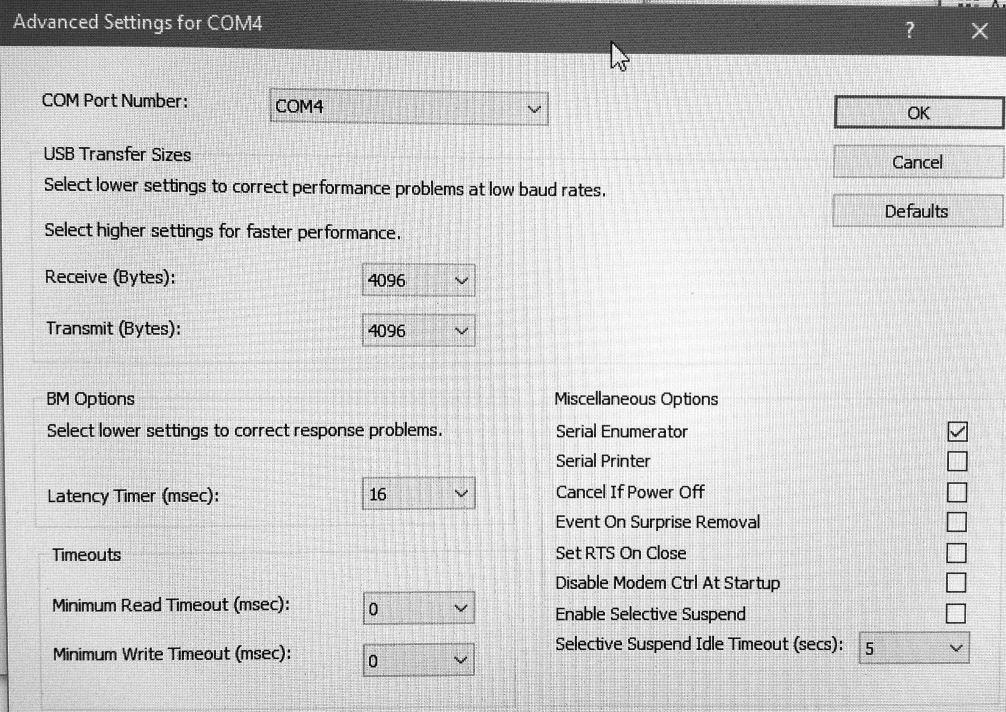The width and height of the screenshot is (1006, 712).
Task: Enable the Serial Printer checkbox
Action: 957,461
